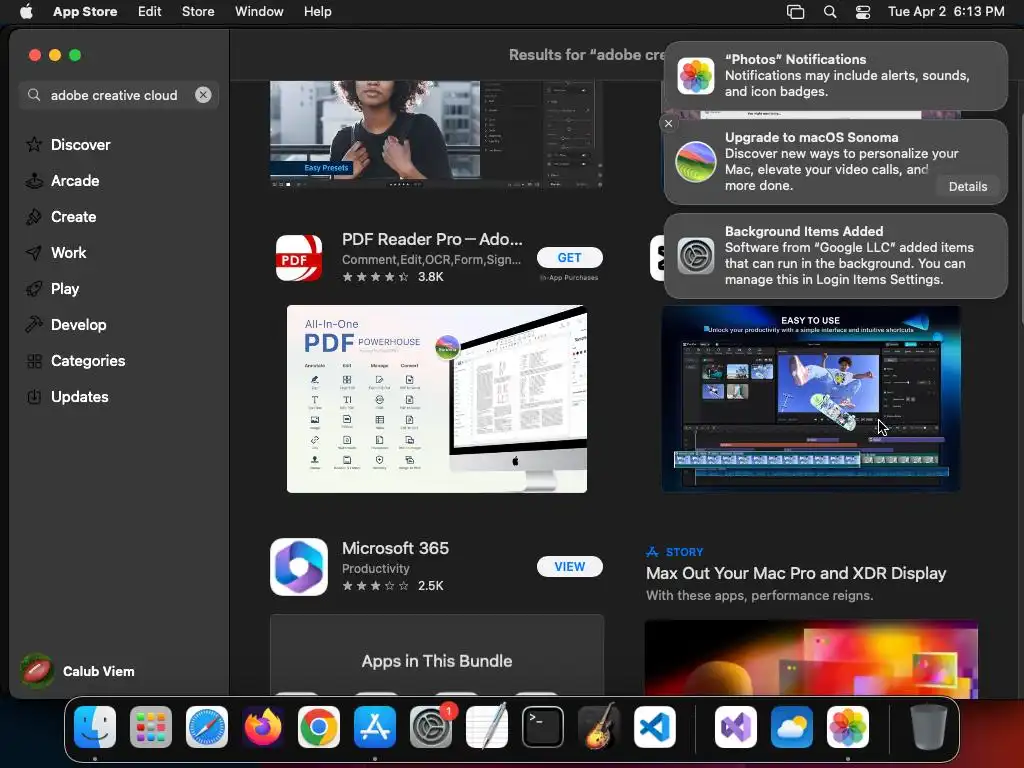Screen dimensions: 1024x768
Task: Open the PDF Reader Pro title link
Action: click(x=432, y=239)
